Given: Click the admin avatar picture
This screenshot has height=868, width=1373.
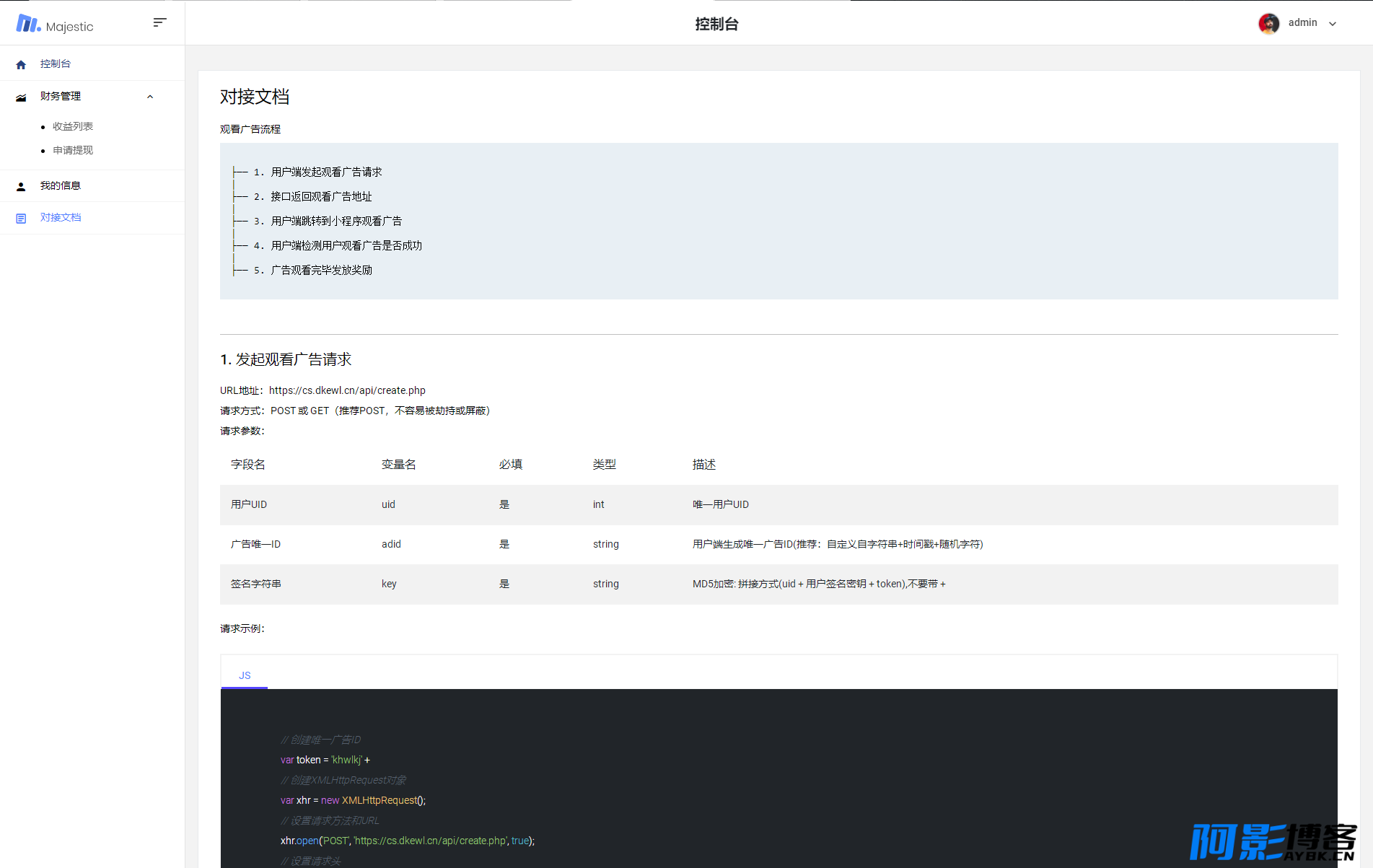Looking at the screenshot, I should [1268, 23].
